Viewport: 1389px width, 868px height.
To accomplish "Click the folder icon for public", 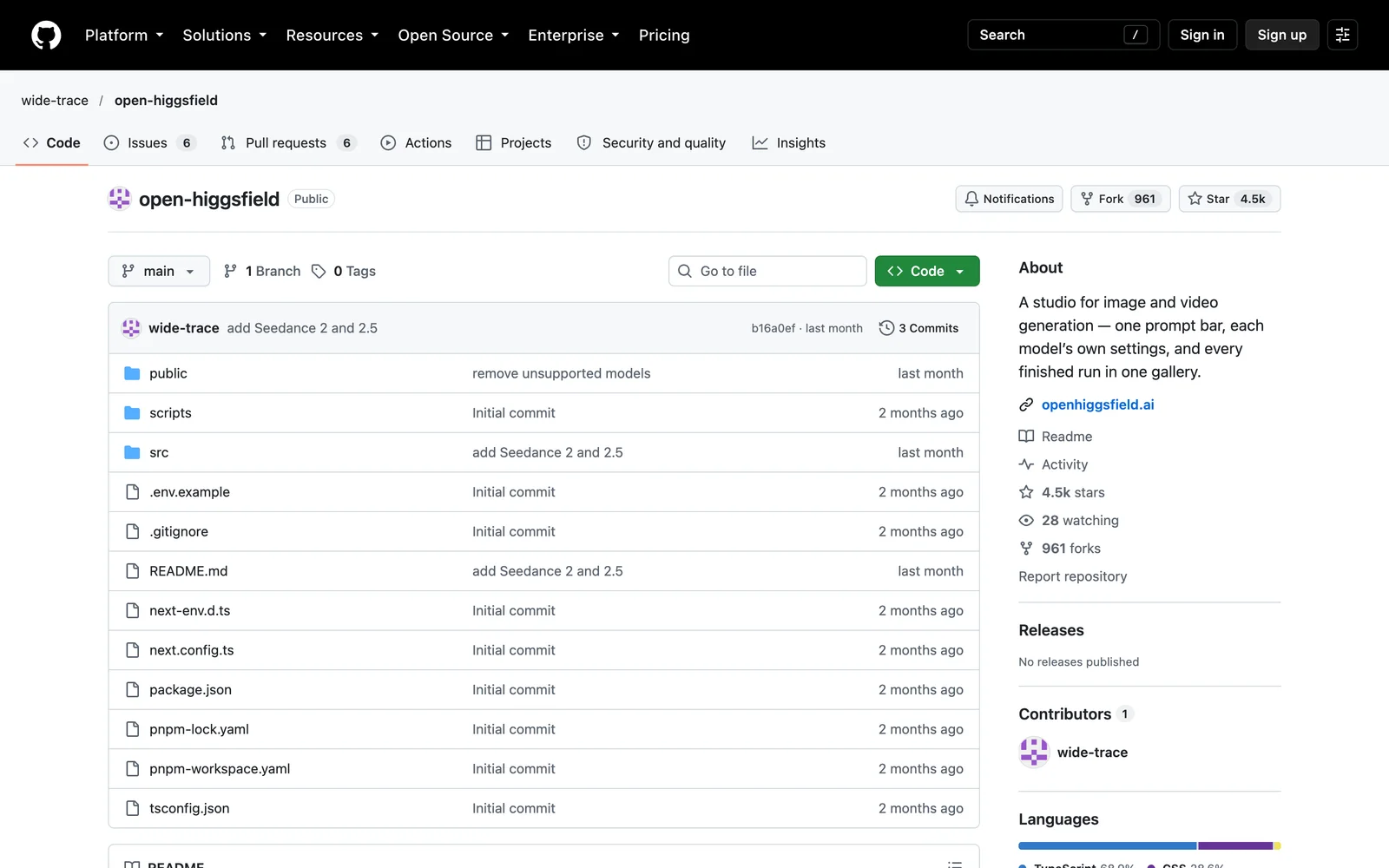I will point(132,373).
